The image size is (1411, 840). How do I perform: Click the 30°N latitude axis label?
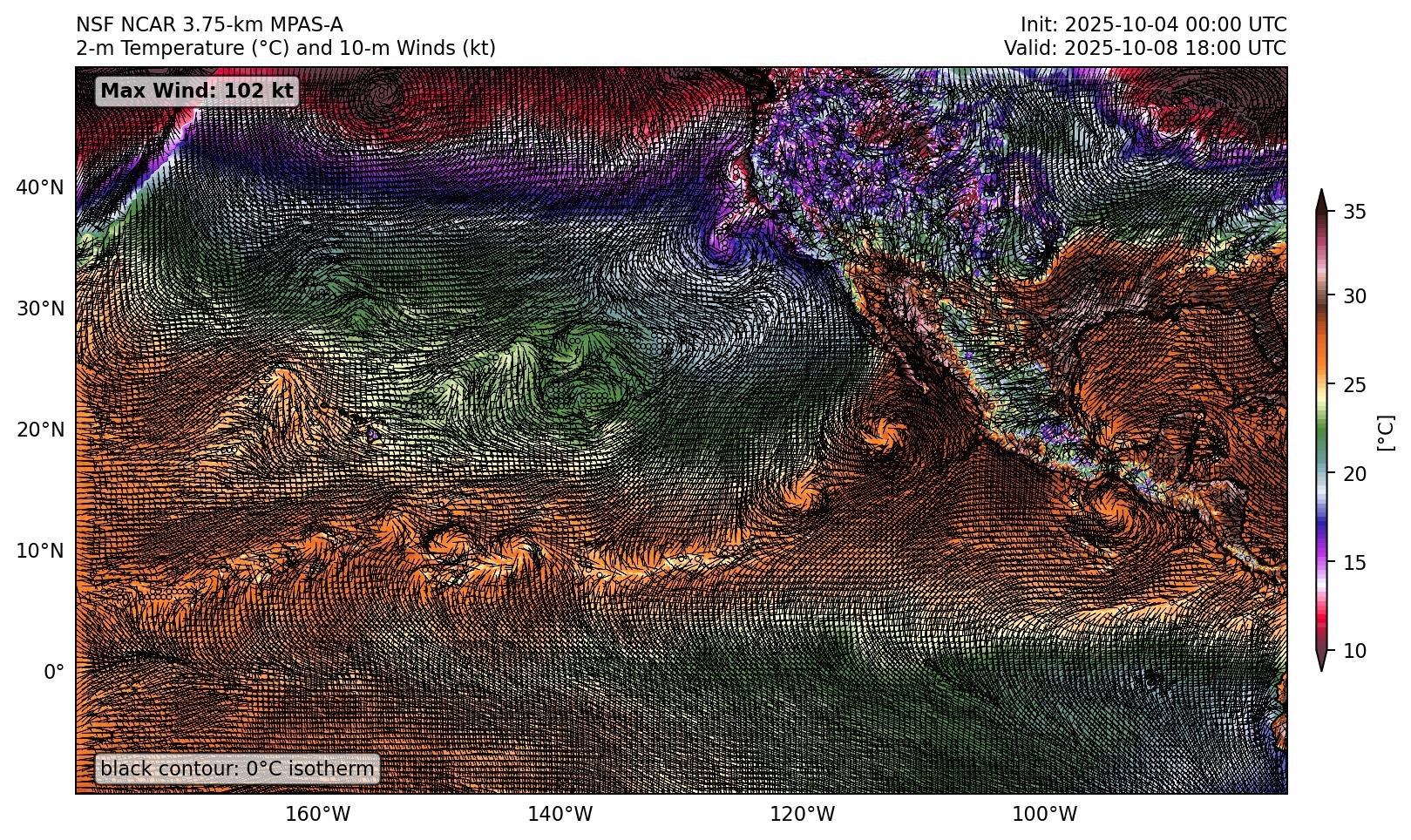coord(40,308)
